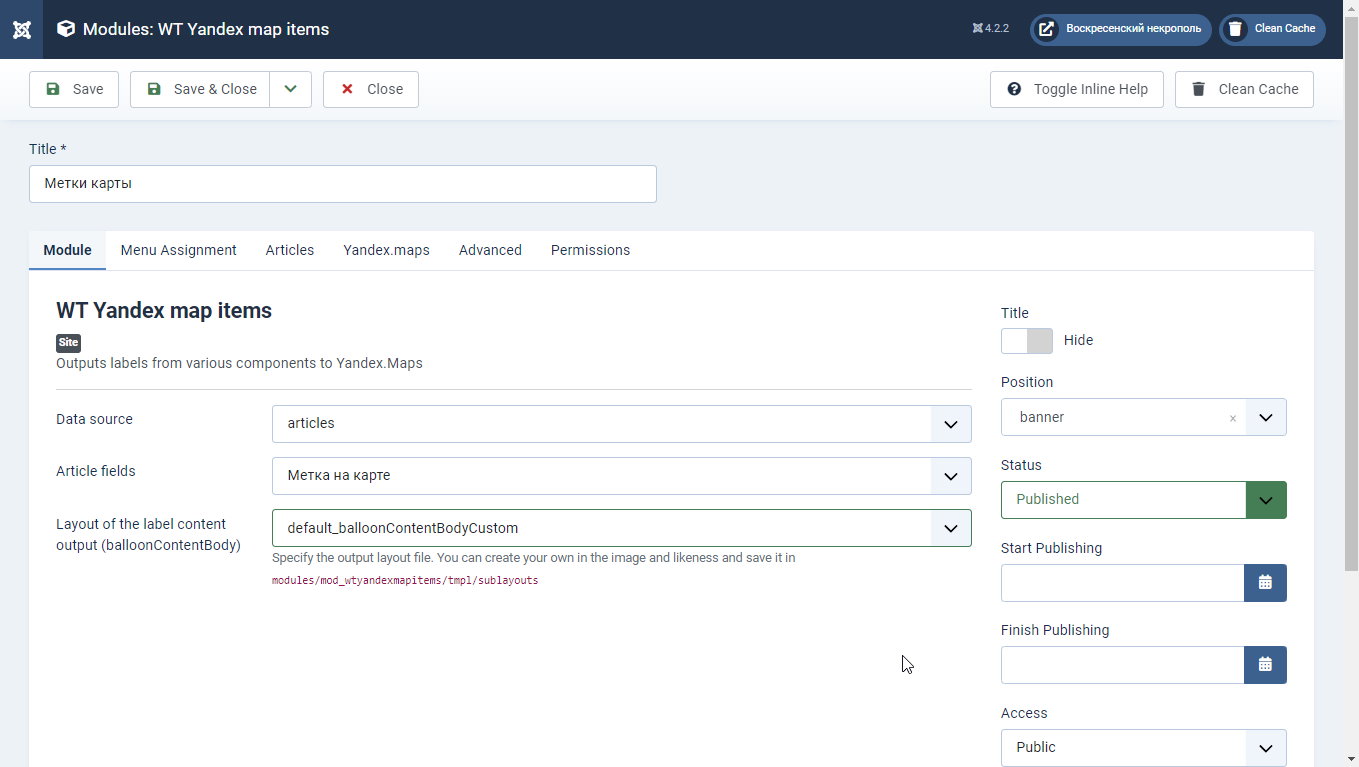Open the Finish Publishing calendar icon
Image resolution: width=1359 pixels, height=767 pixels.
click(x=1265, y=665)
